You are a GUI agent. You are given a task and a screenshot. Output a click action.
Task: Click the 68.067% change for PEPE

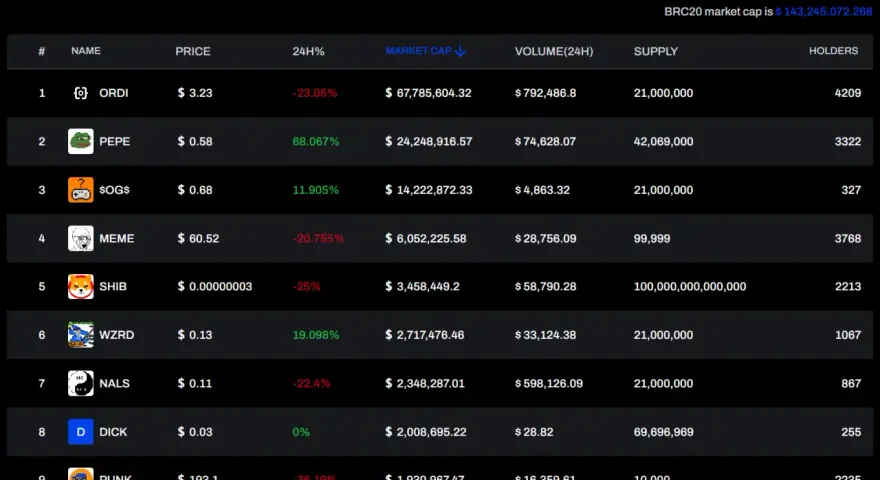point(316,141)
